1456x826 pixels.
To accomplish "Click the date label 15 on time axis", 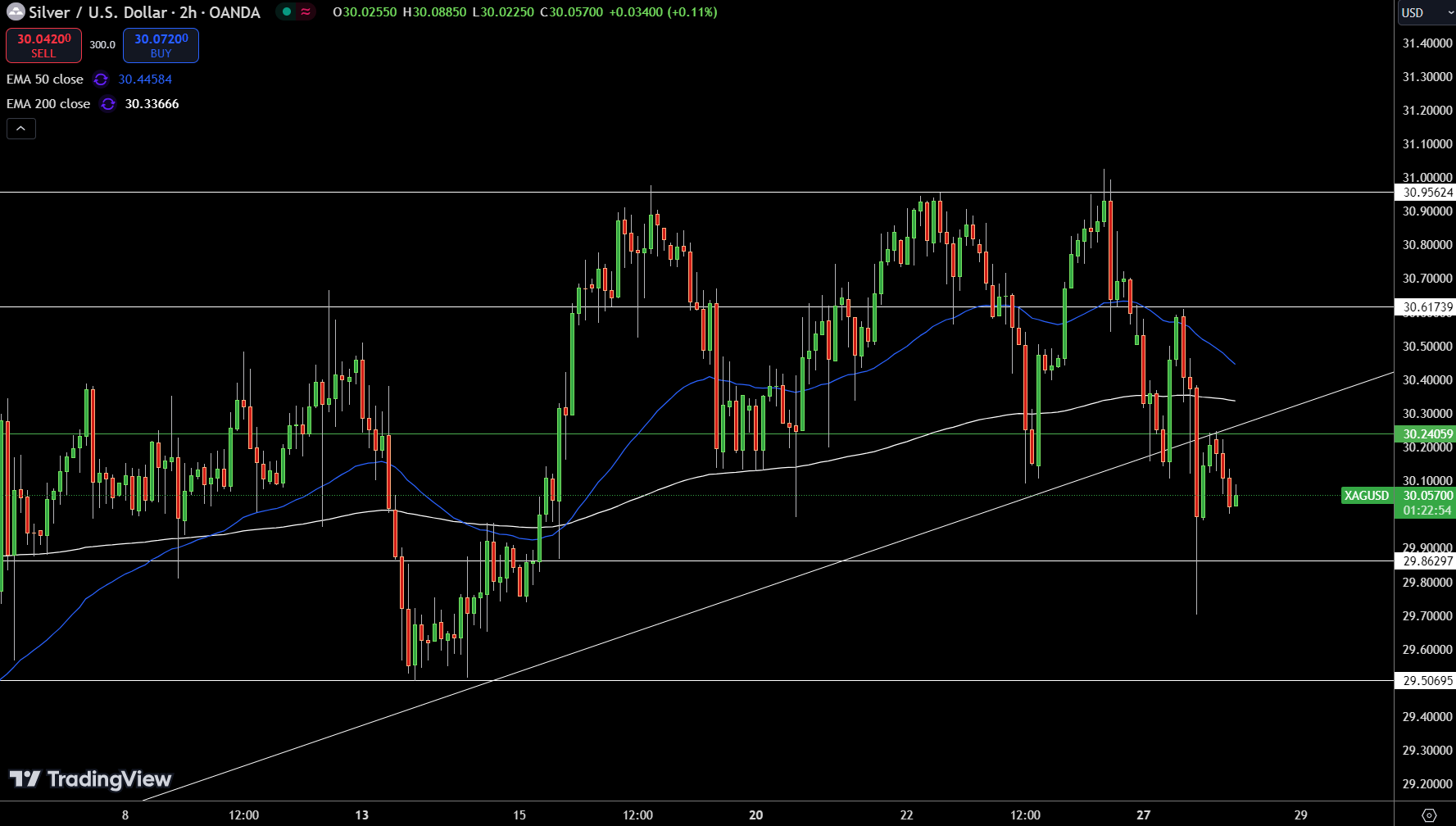I will point(519,815).
